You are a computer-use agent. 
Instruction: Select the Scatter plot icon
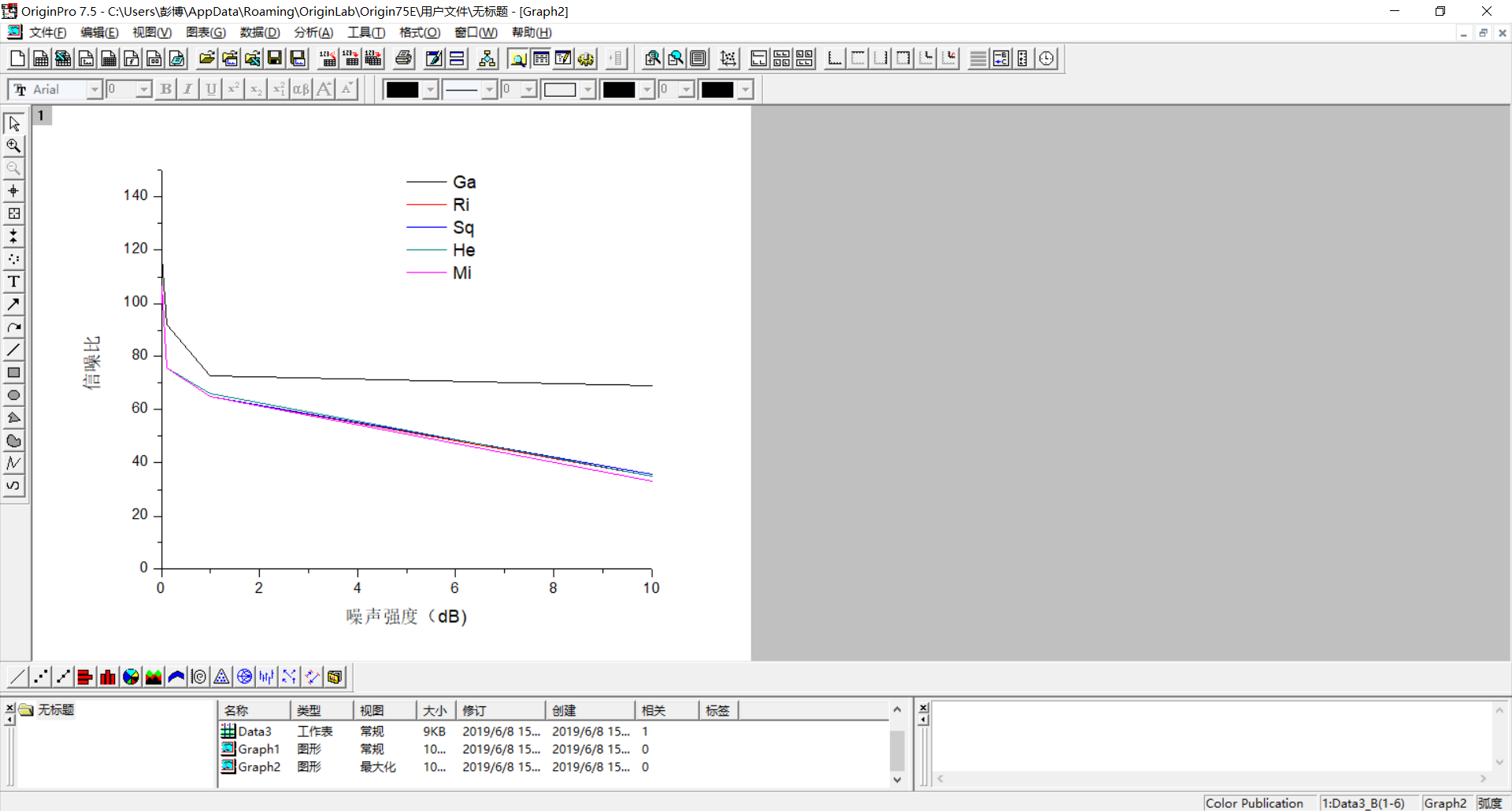tap(40, 677)
